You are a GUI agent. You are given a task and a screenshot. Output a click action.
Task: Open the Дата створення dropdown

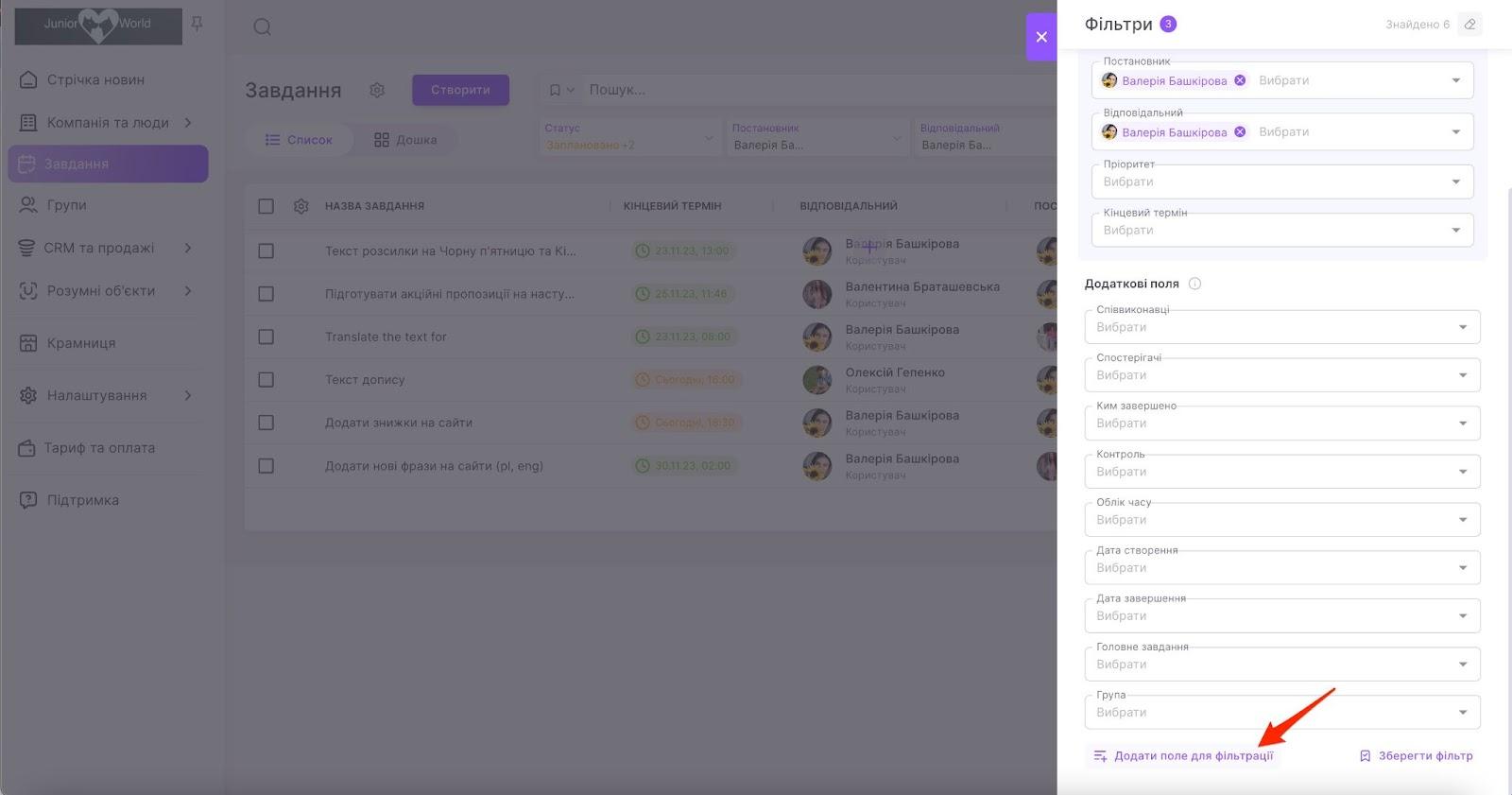(1282, 568)
